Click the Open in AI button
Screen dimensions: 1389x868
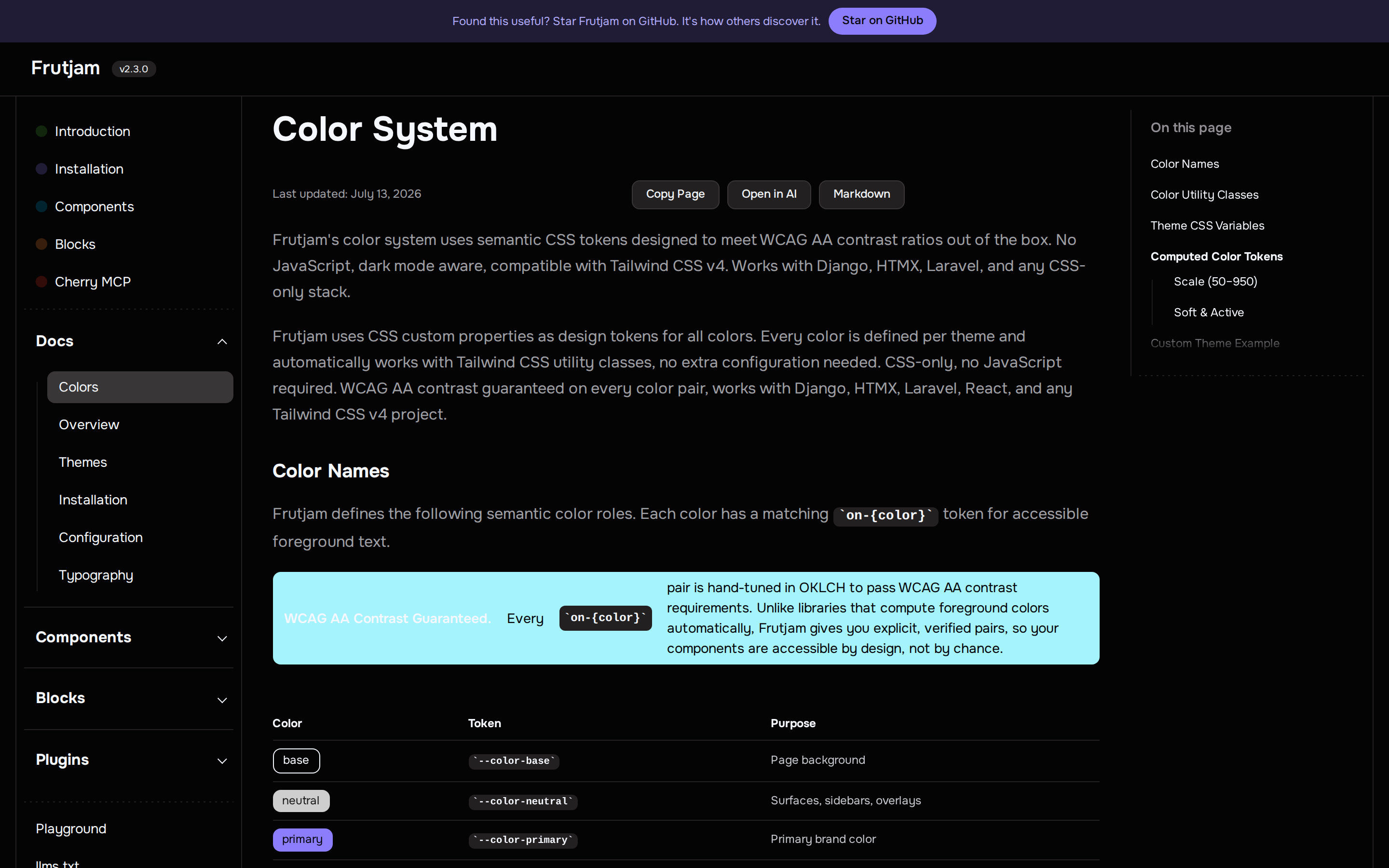(x=769, y=195)
